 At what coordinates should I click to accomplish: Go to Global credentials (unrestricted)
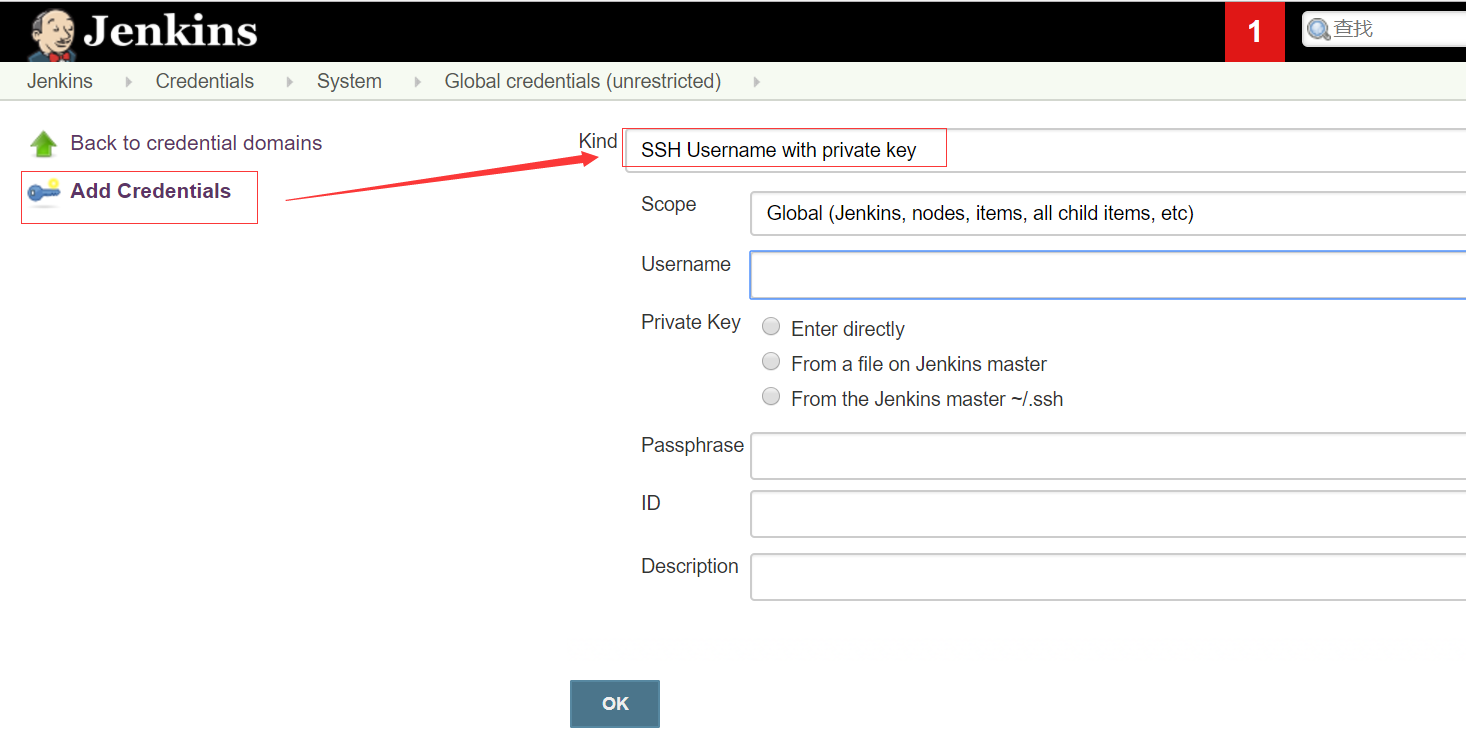pyautogui.click(x=583, y=81)
